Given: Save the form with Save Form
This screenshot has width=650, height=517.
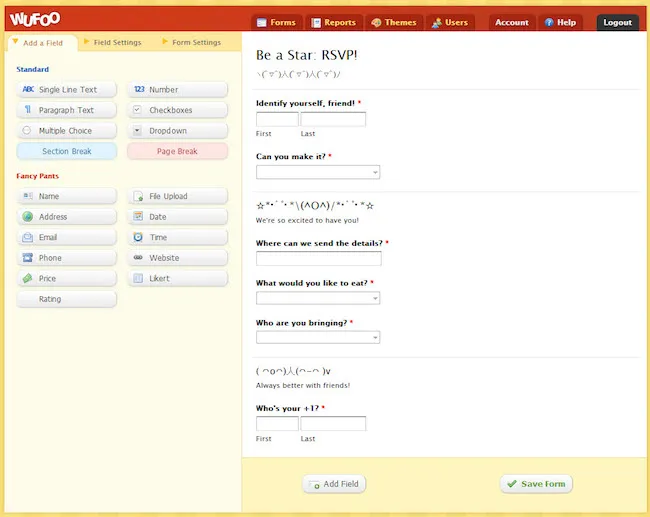Looking at the screenshot, I should click(x=536, y=484).
